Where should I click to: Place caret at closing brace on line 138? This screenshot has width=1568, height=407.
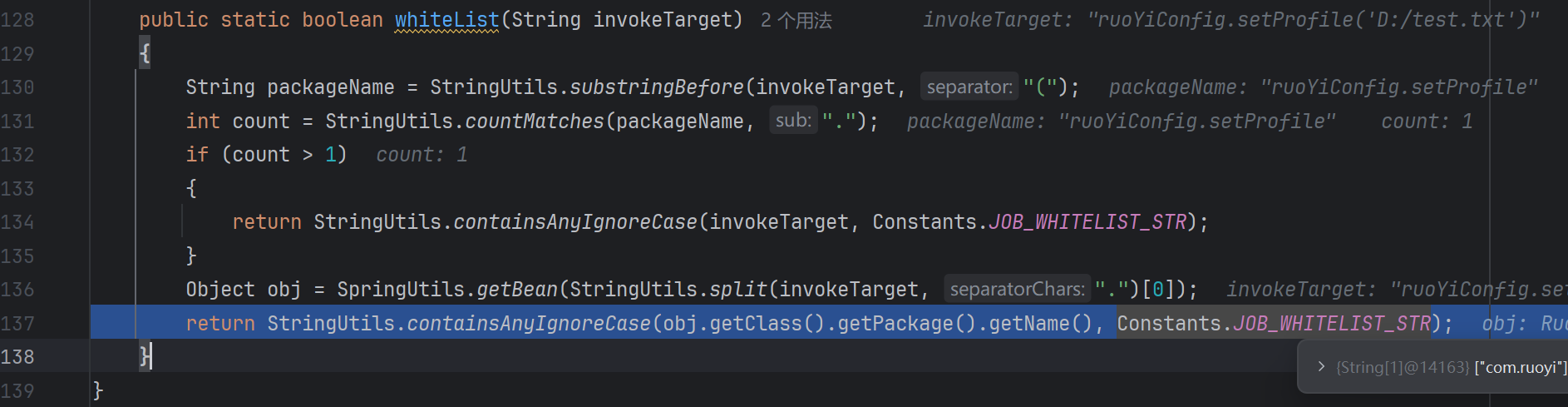(145, 356)
